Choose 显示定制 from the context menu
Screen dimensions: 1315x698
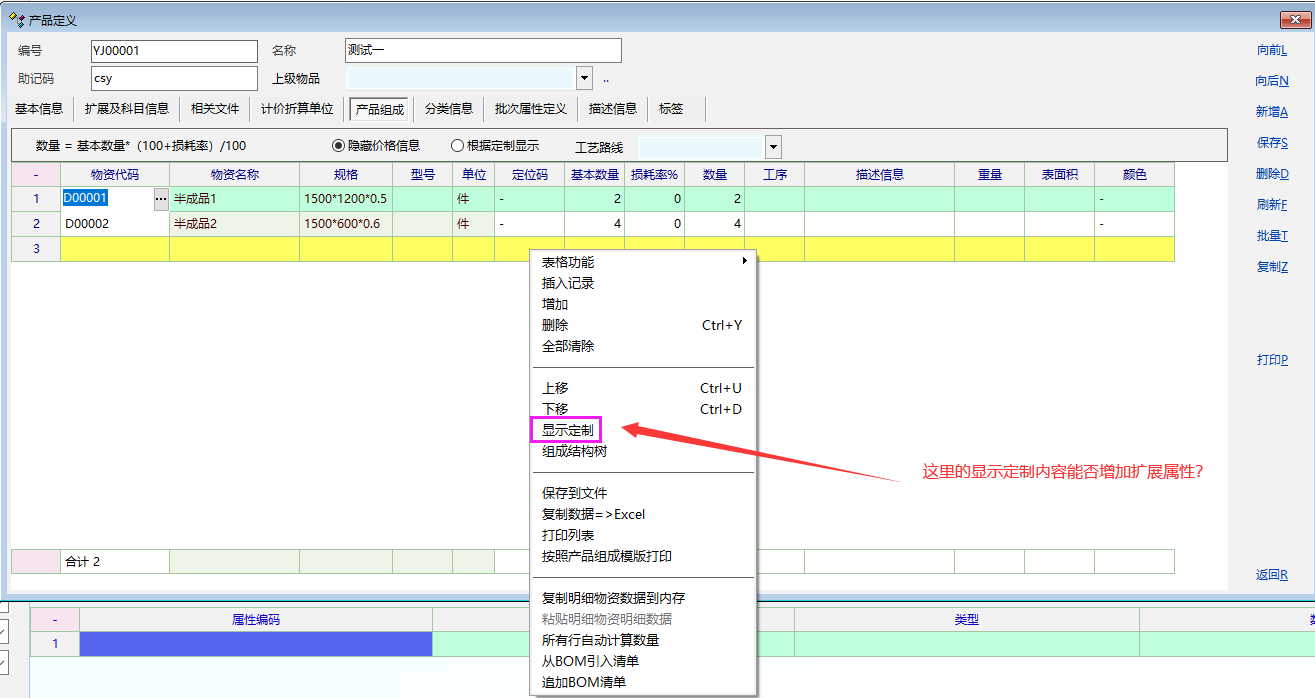[x=567, y=430]
